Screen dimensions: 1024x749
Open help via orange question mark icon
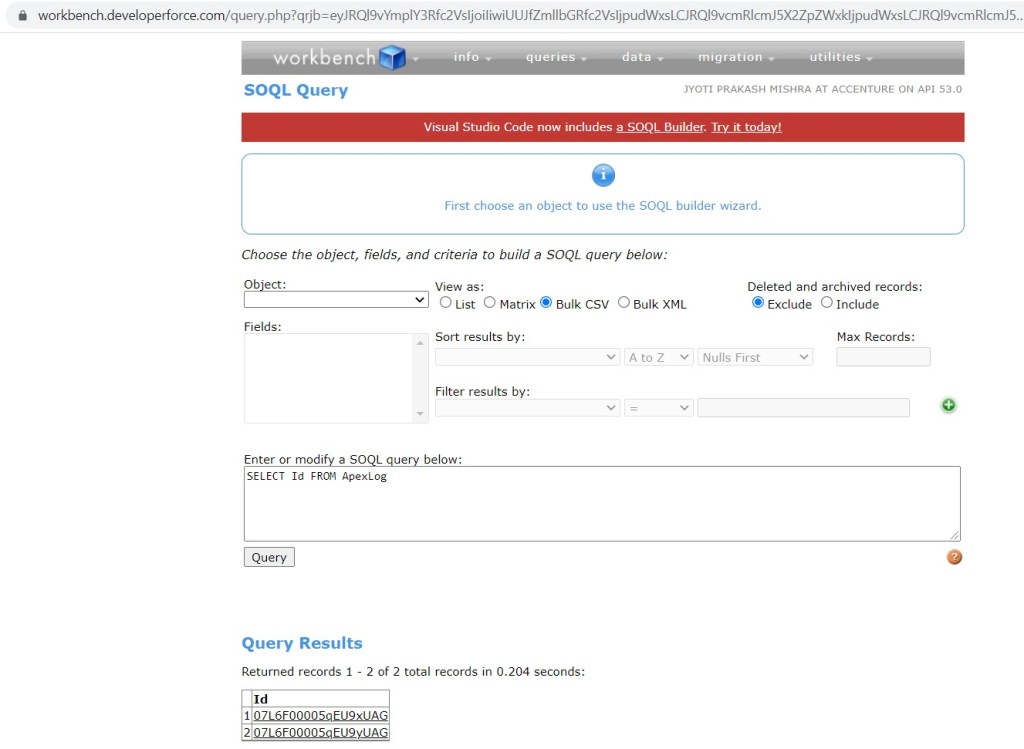(954, 557)
